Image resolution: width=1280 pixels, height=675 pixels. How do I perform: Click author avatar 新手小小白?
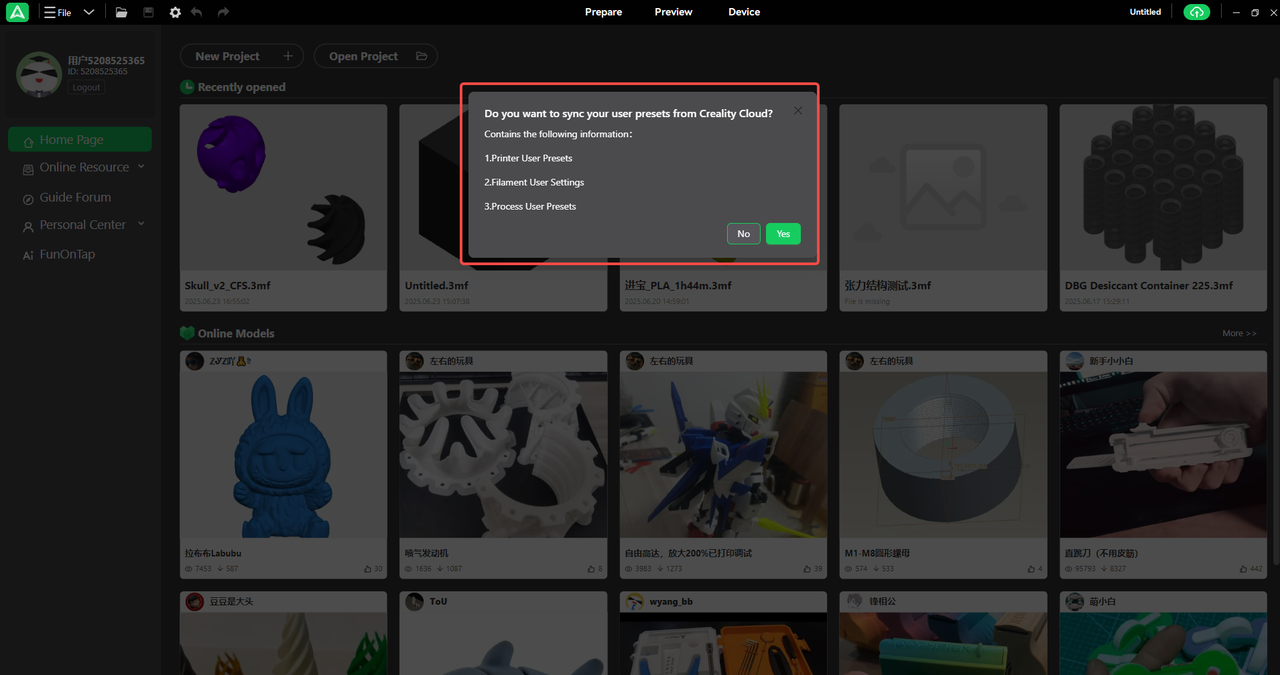[x=1074, y=361]
